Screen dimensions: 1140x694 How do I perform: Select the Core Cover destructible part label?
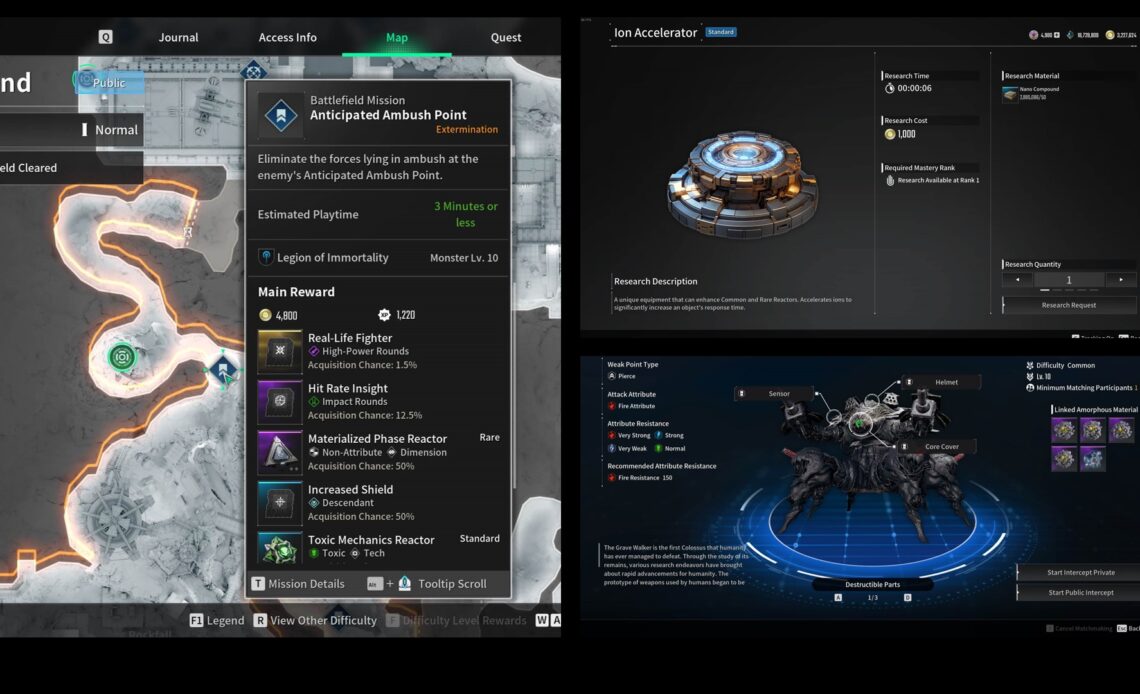click(x=935, y=447)
